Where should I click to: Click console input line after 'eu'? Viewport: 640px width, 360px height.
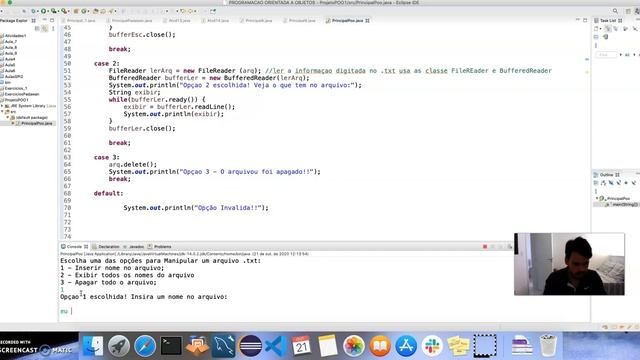coord(72,311)
